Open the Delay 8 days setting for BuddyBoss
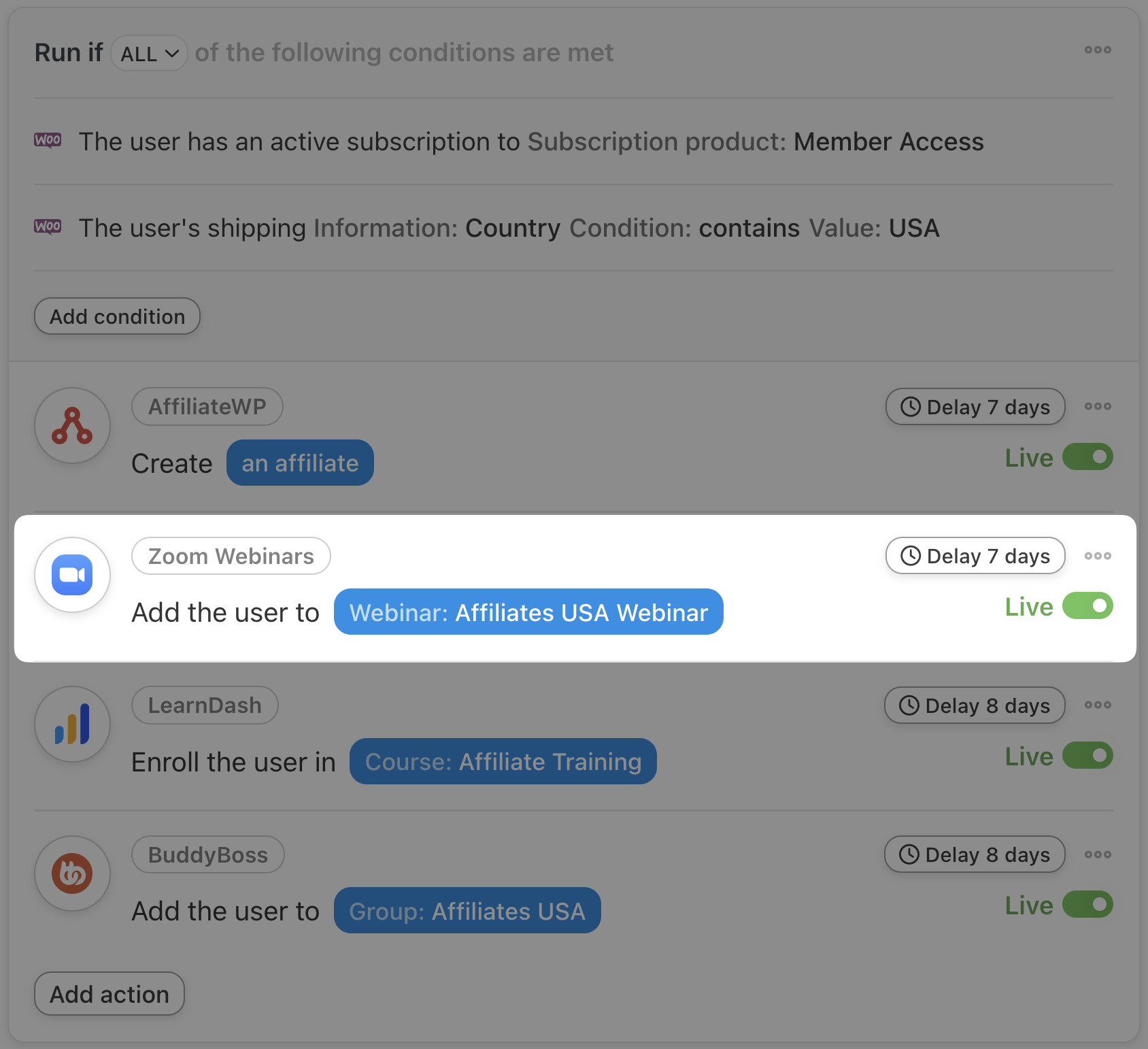Viewport: 1148px width, 1049px height. pyautogui.click(x=975, y=854)
